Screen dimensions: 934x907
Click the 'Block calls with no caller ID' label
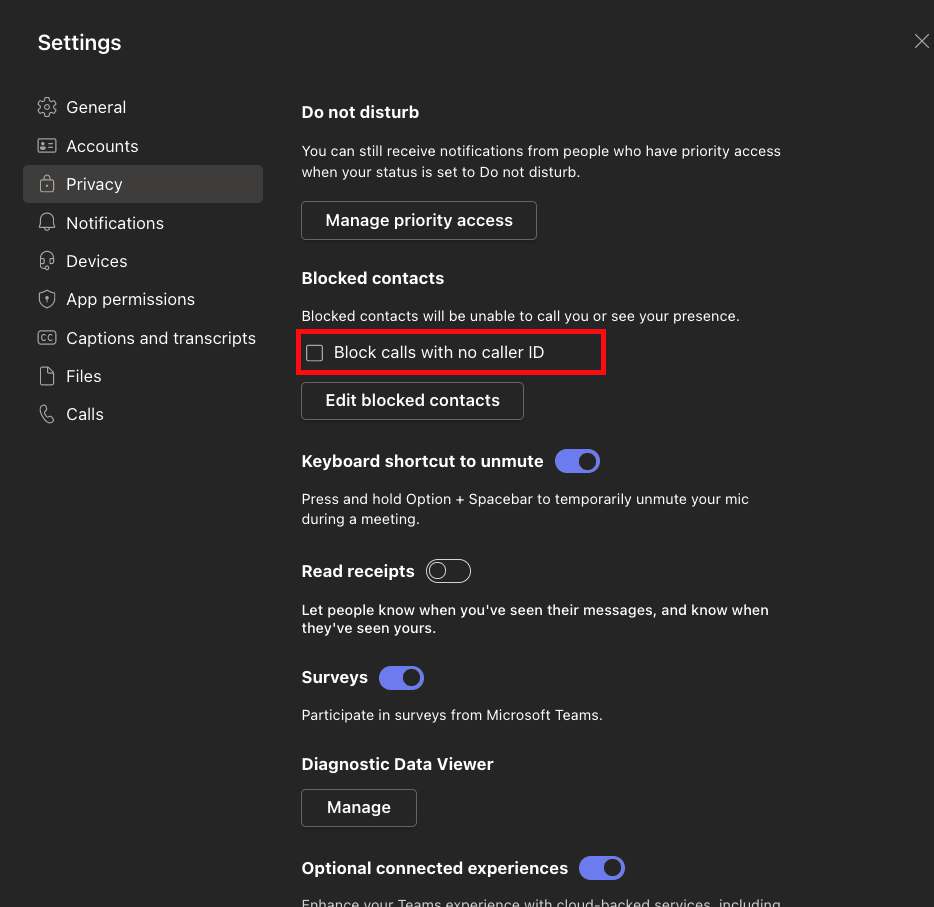(x=438, y=353)
